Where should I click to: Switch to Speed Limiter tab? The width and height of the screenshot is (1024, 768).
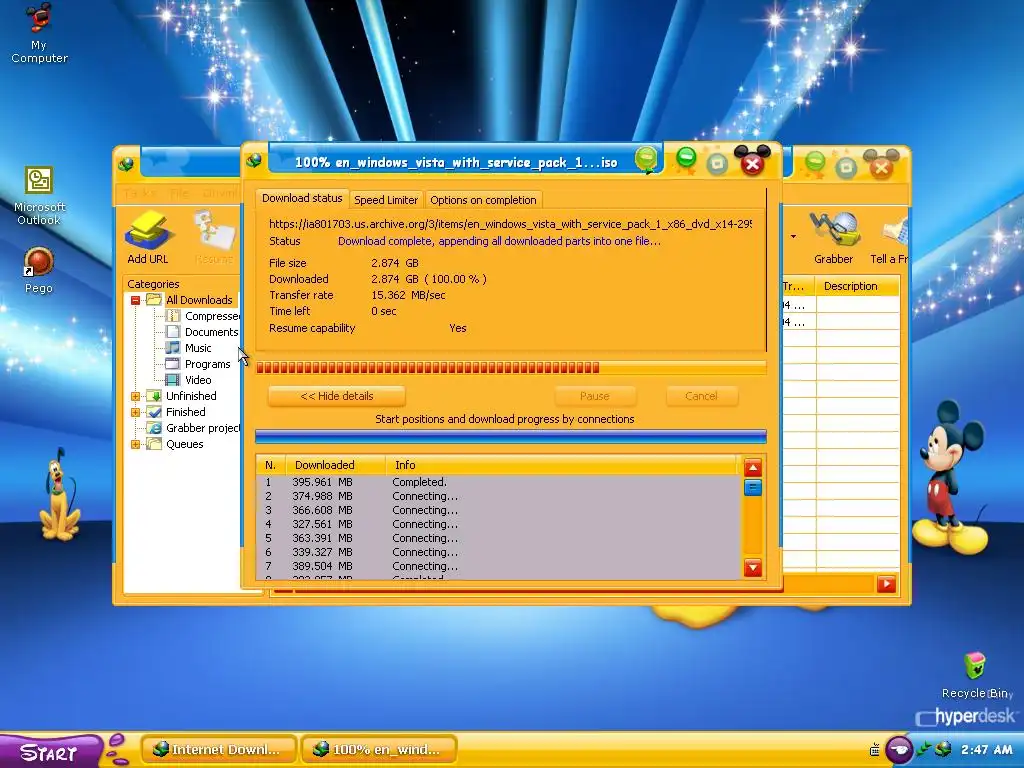[386, 200]
